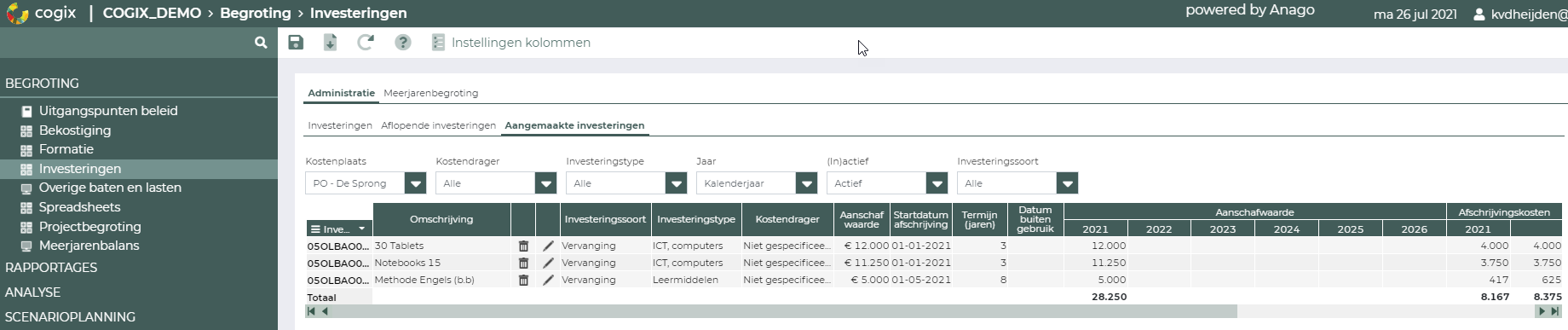Click the Termijn (jaren) column header
The image size is (1568, 330).
pos(979,219)
